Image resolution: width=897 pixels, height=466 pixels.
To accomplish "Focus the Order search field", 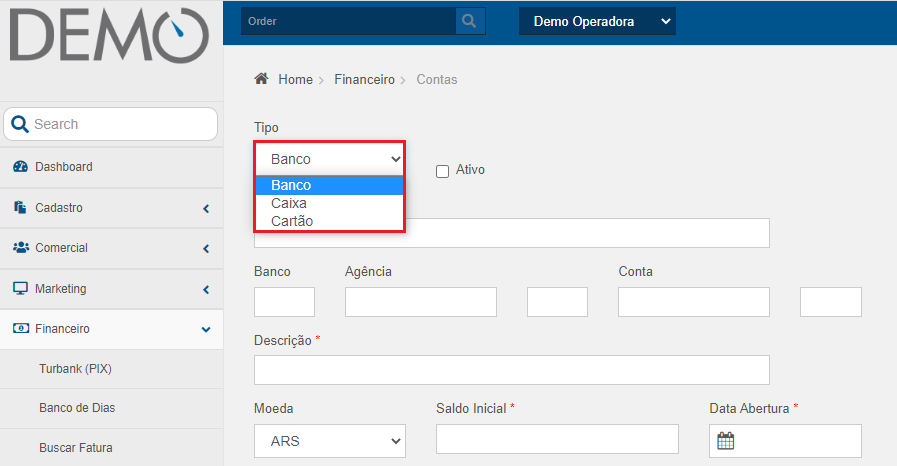I will 348,21.
